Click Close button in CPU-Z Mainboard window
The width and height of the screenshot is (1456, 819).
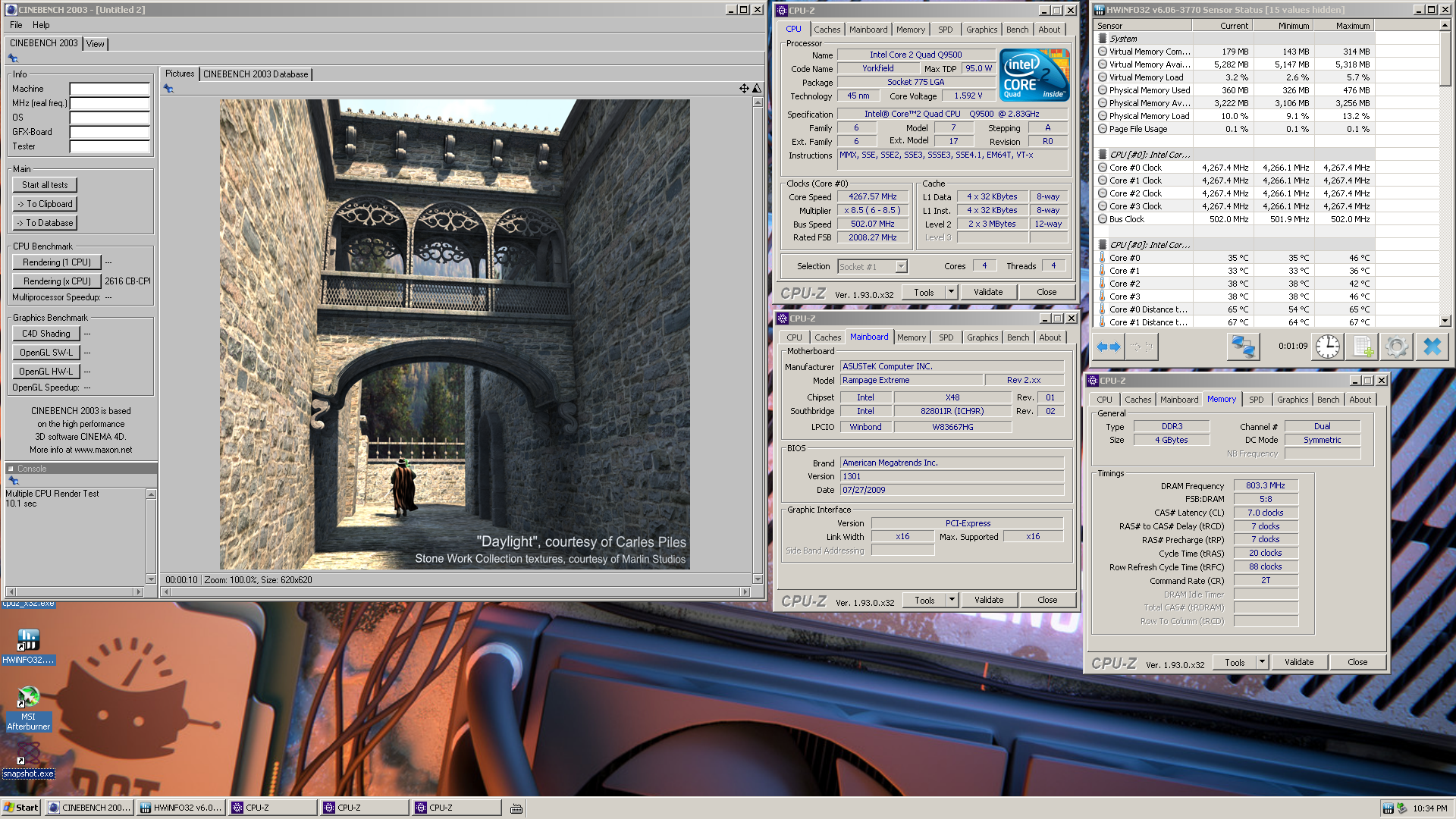(1047, 600)
